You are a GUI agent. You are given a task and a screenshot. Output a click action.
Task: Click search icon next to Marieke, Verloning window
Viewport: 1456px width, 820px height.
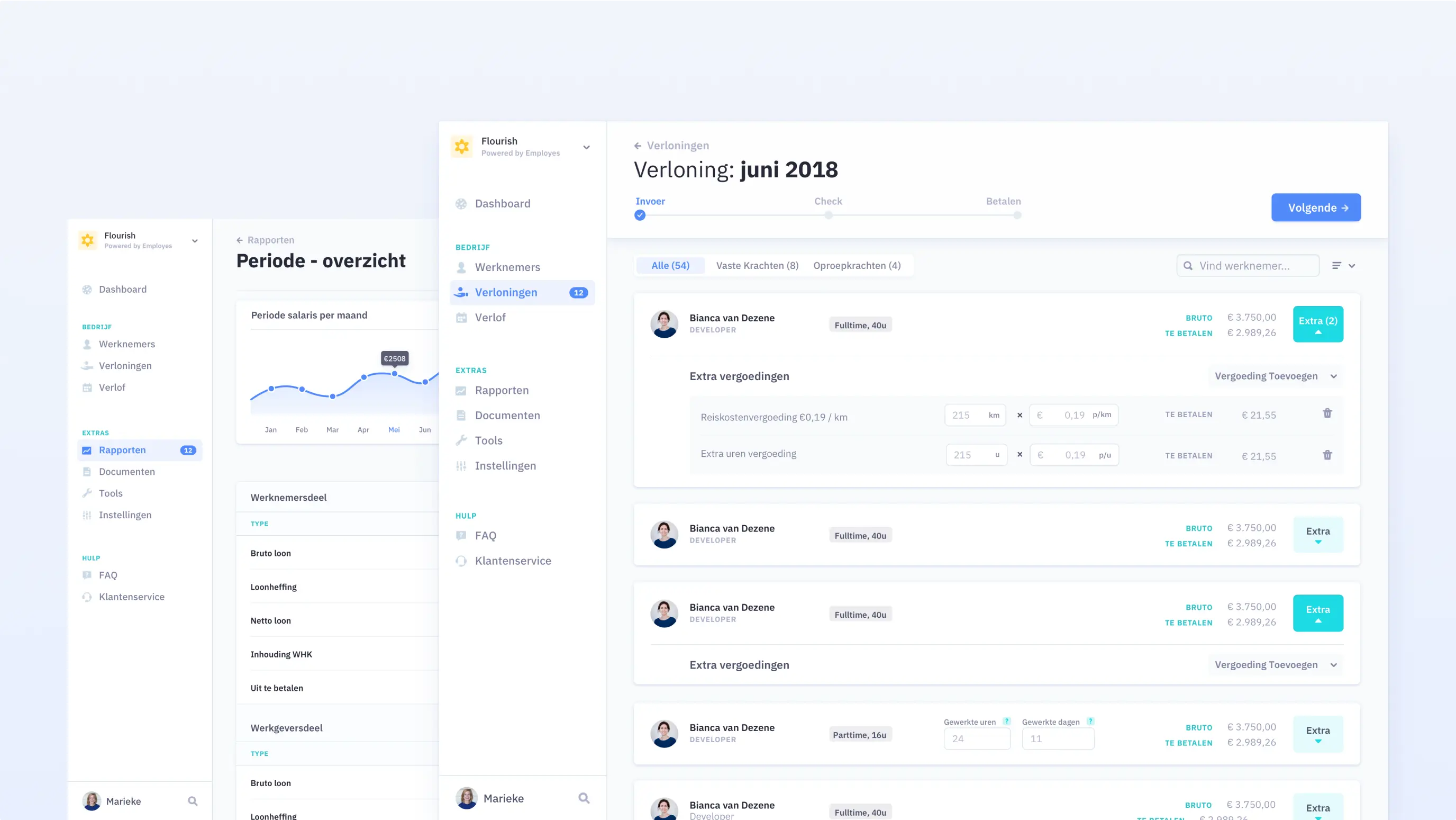point(584,798)
